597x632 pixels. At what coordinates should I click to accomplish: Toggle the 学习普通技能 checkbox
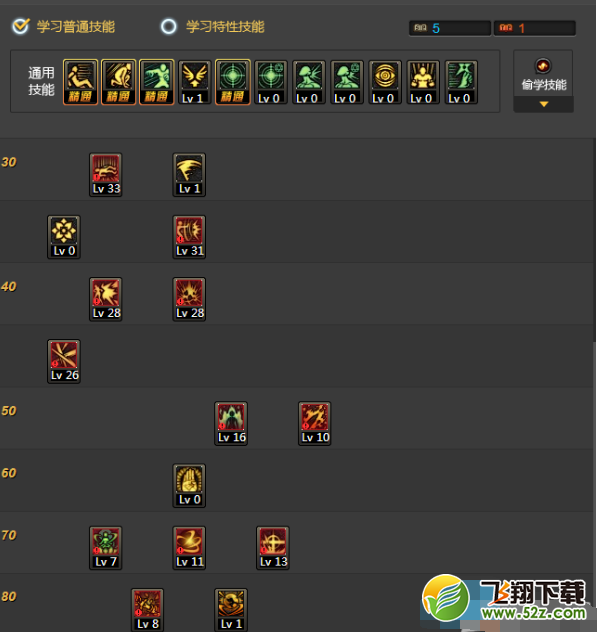[21, 27]
